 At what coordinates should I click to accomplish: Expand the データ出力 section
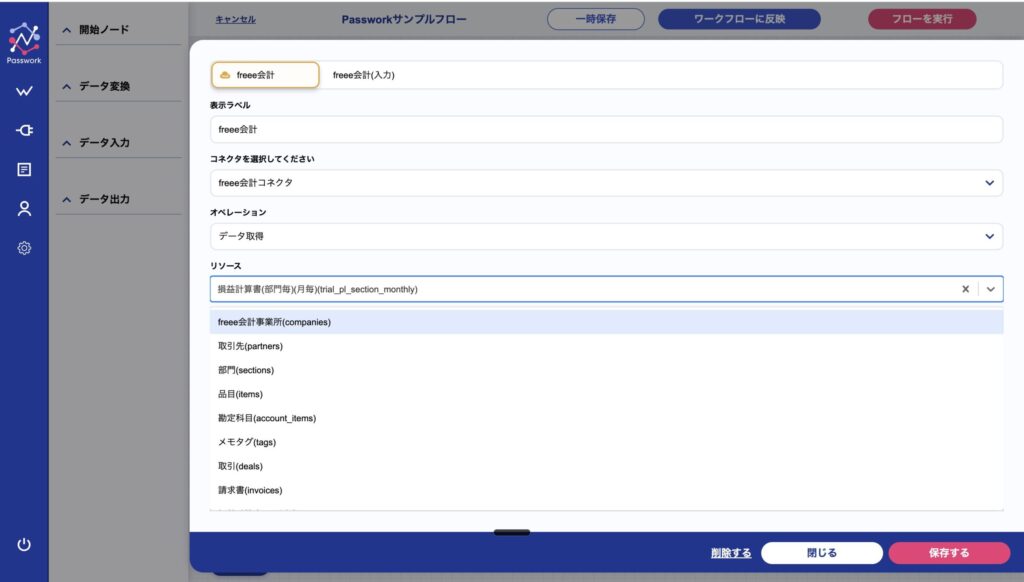pos(67,200)
